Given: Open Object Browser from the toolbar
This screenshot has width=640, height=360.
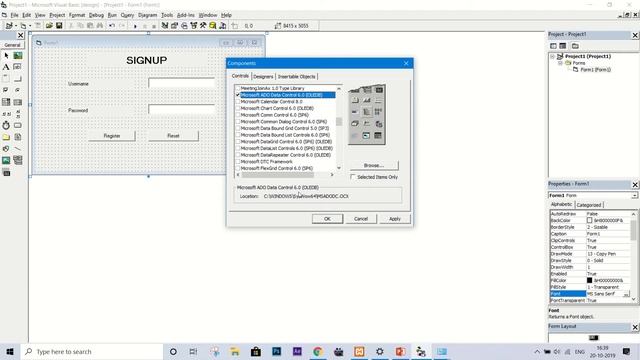Looking at the screenshot, I should (193, 25).
